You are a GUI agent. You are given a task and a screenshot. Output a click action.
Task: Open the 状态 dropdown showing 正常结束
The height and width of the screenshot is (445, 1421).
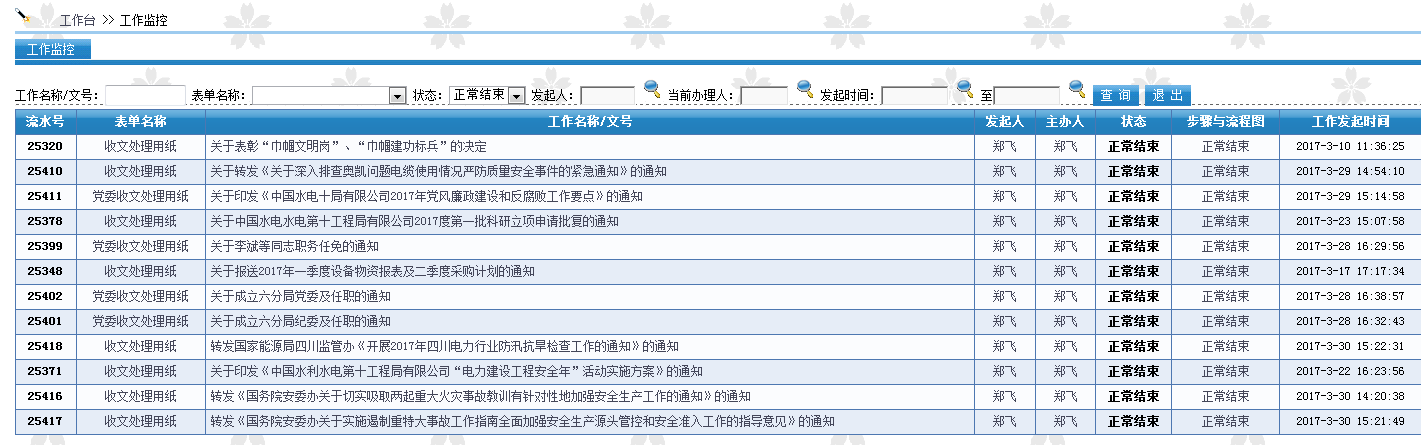[x=516, y=96]
